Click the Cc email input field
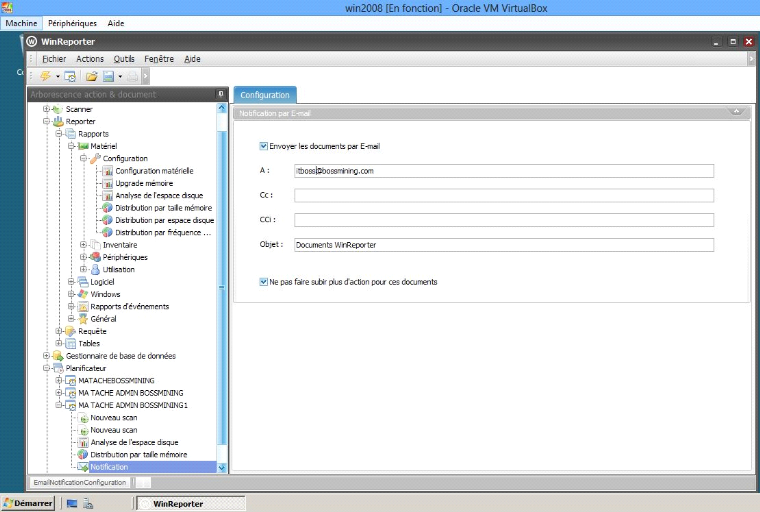 click(x=503, y=195)
